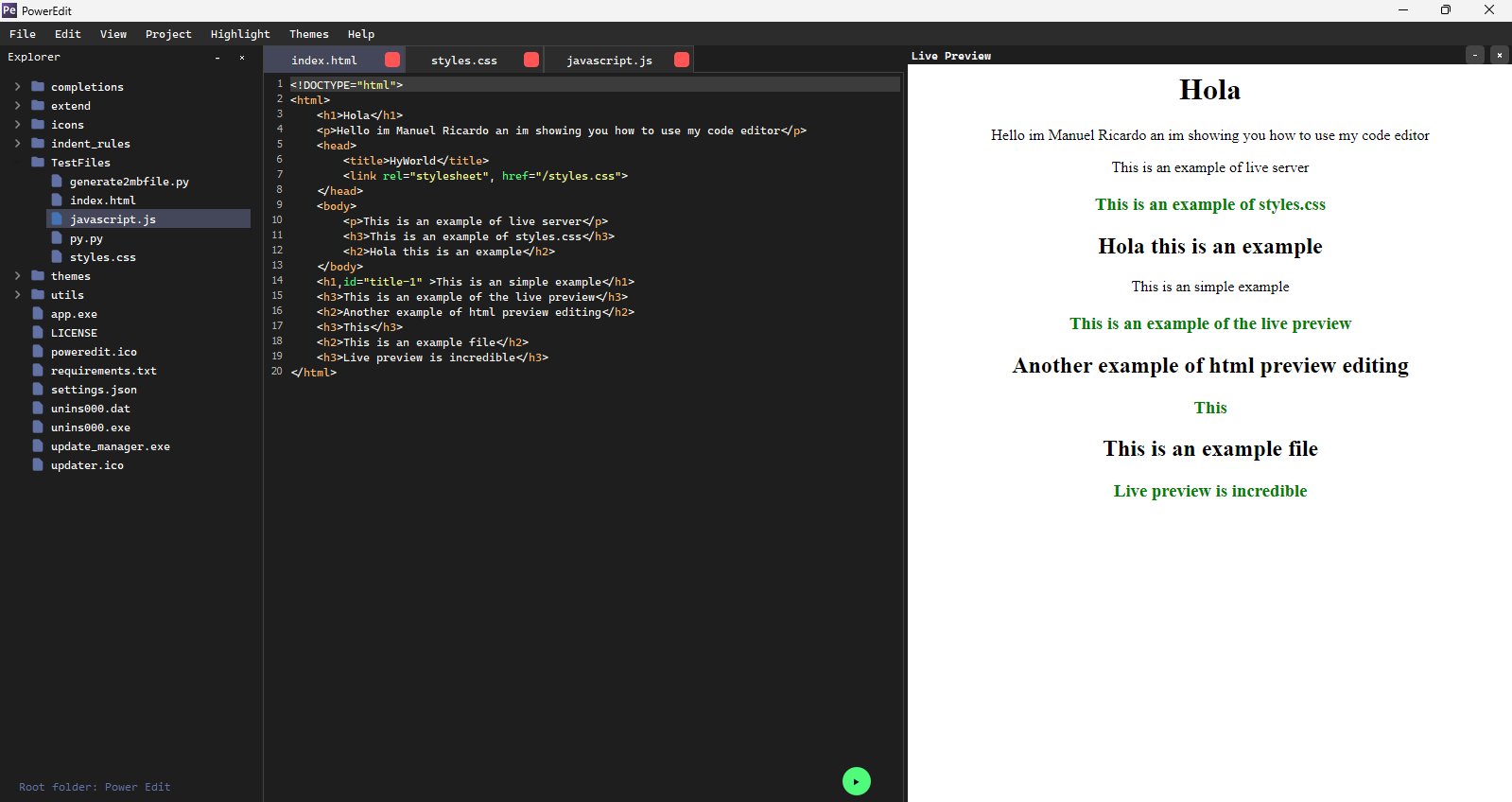Image resolution: width=1512 pixels, height=802 pixels.
Task: Select update_manager.exe in Explorer
Action: click(111, 446)
